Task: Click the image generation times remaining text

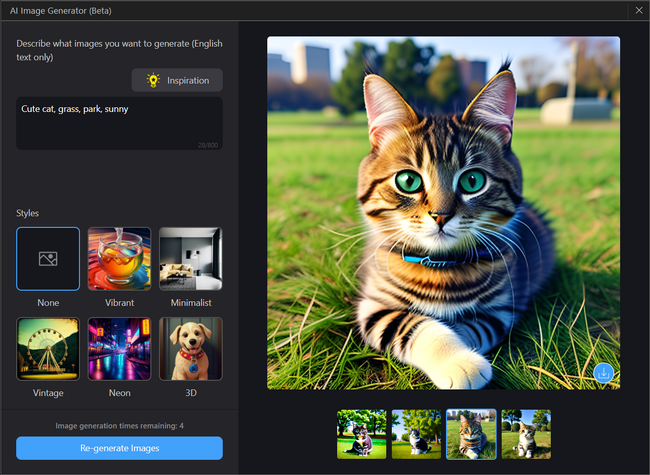Action: tap(119, 425)
